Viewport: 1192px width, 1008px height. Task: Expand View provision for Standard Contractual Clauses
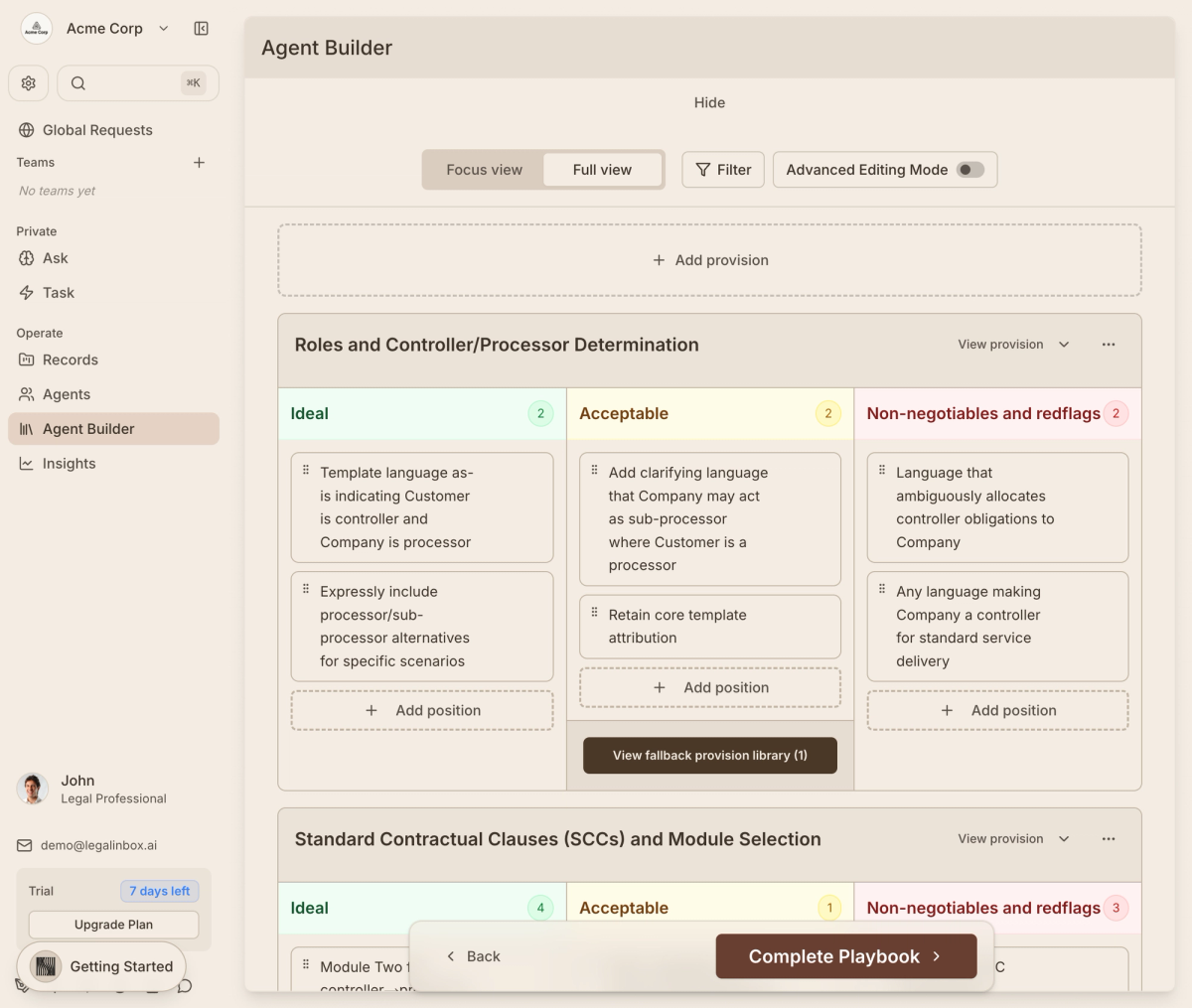[x=1013, y=839]
